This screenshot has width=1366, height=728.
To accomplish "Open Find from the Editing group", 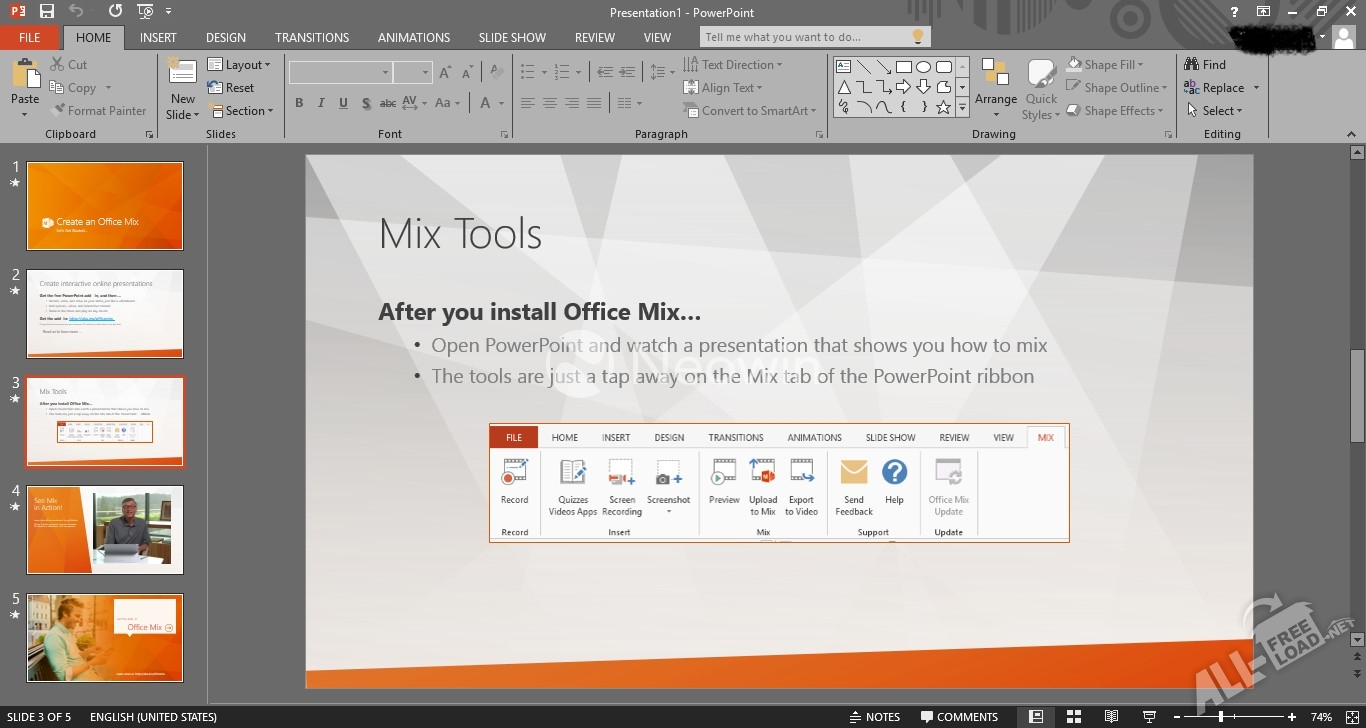I will [1205, 63].
